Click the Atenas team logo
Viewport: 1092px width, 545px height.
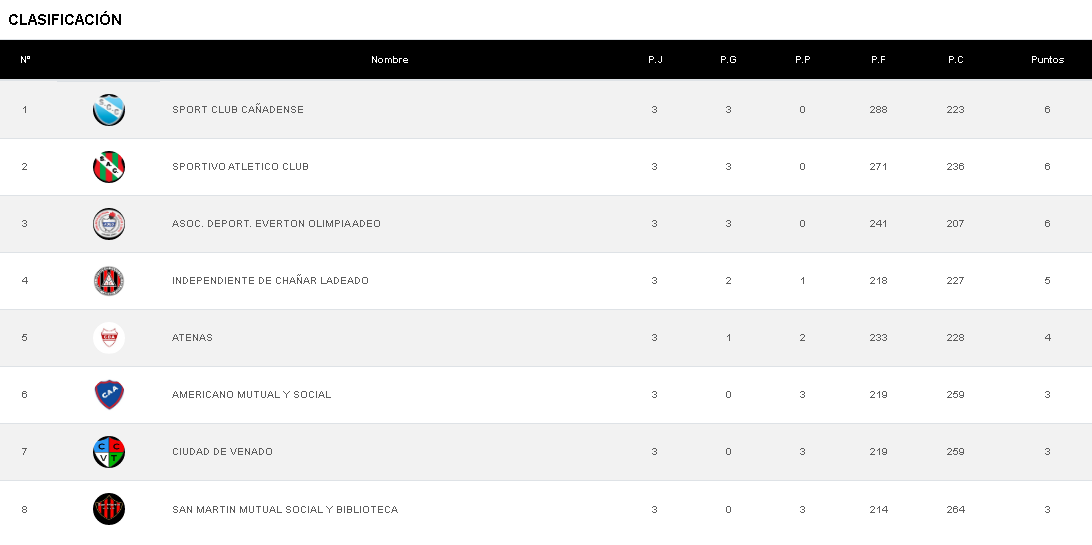(109, 337)
